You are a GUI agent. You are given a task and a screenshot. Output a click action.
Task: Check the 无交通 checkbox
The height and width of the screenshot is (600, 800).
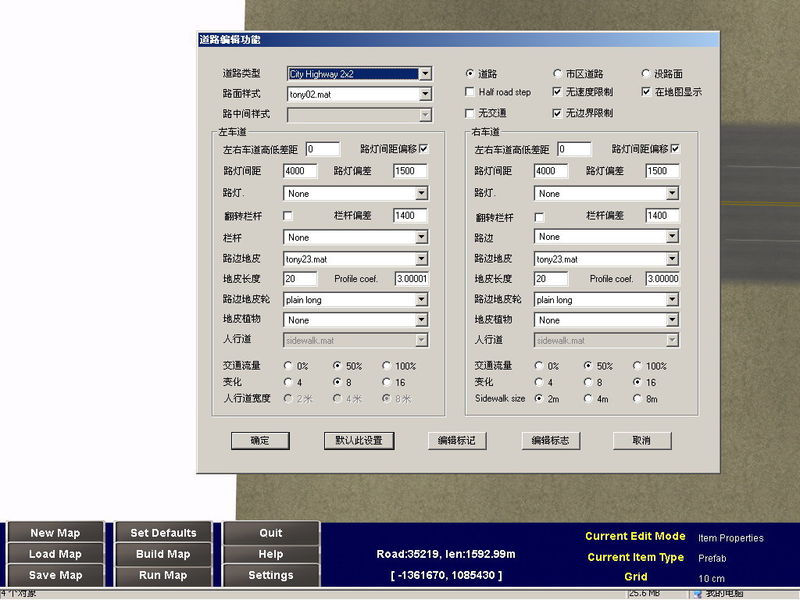470,113
